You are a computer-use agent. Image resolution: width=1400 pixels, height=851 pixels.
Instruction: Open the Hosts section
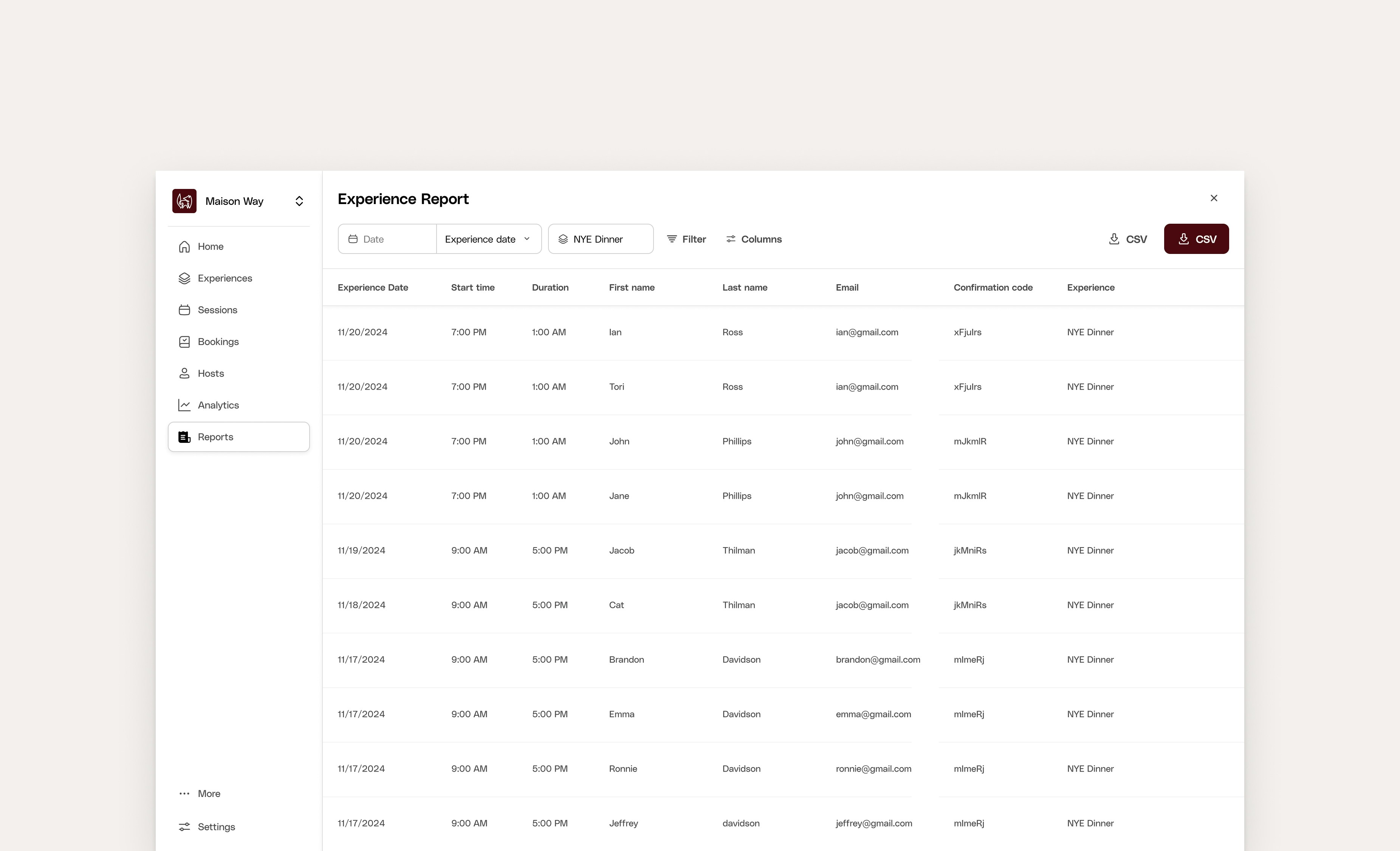(x=210, y=374)
